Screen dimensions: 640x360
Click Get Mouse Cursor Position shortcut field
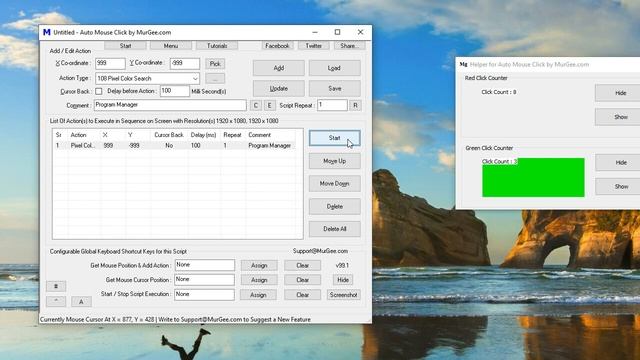(204, 280)
